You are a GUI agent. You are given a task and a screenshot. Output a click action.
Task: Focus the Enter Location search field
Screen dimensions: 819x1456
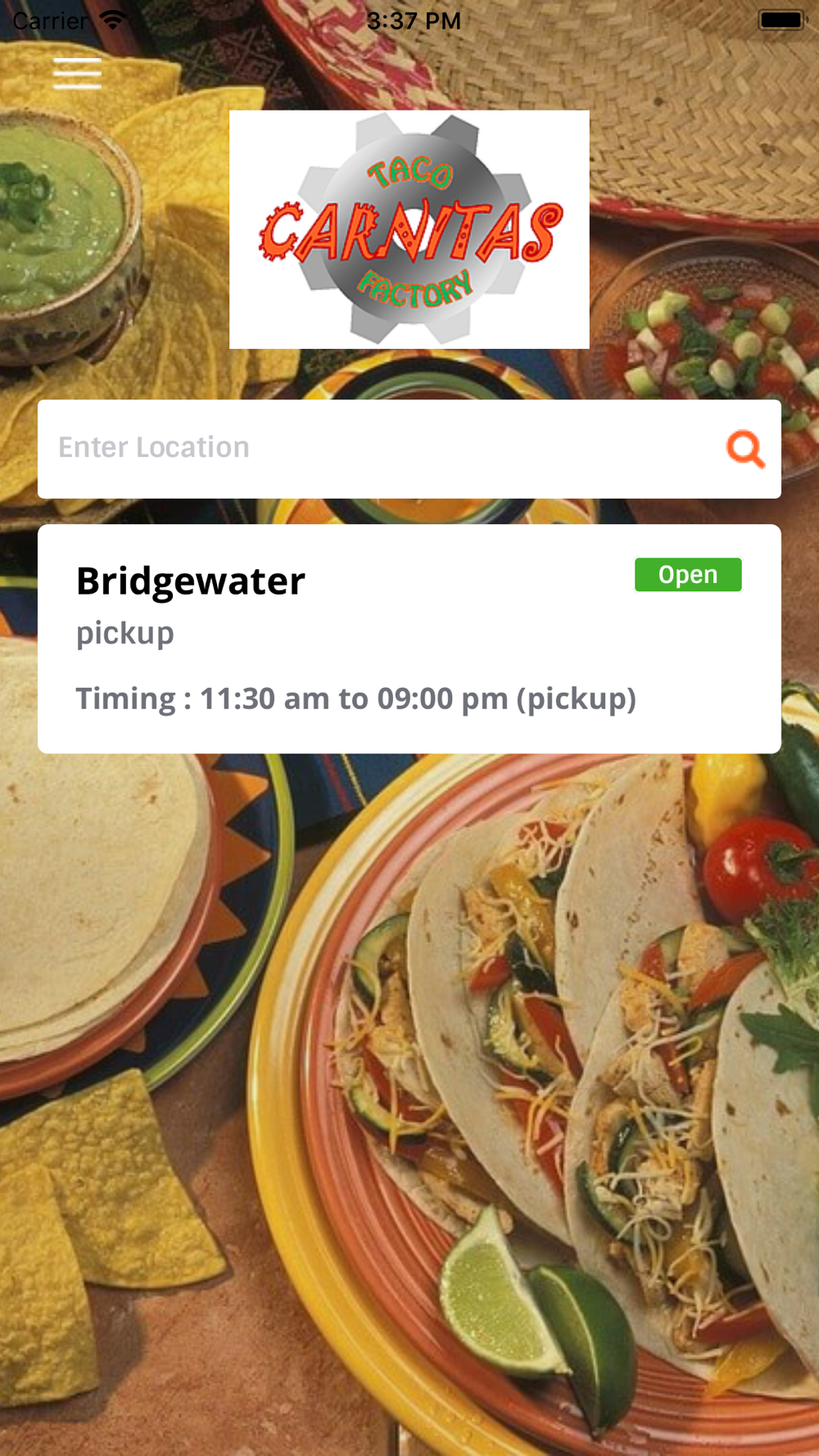pos(409,449)
